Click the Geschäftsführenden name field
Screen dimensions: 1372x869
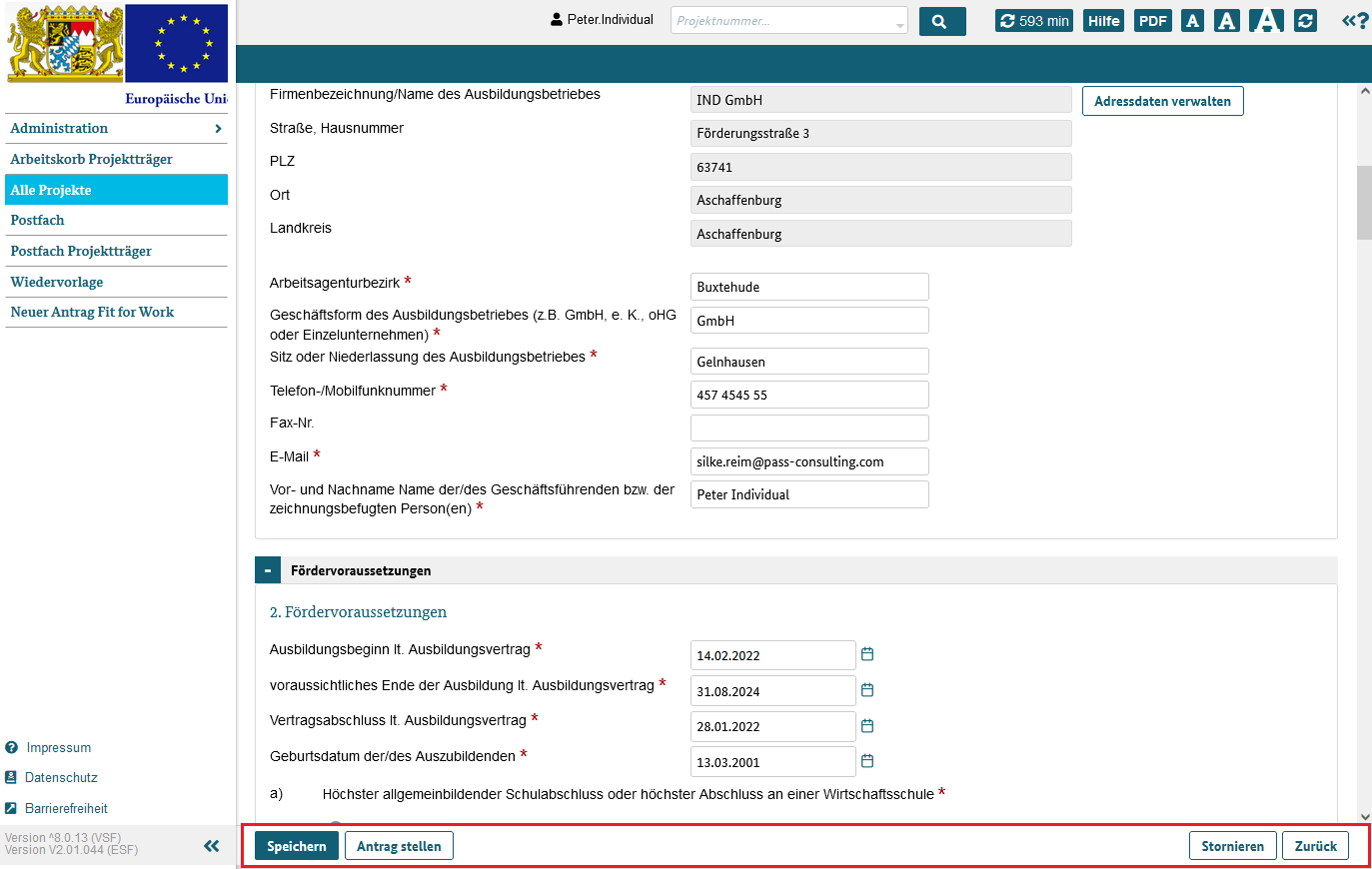[x=809, y=494]
